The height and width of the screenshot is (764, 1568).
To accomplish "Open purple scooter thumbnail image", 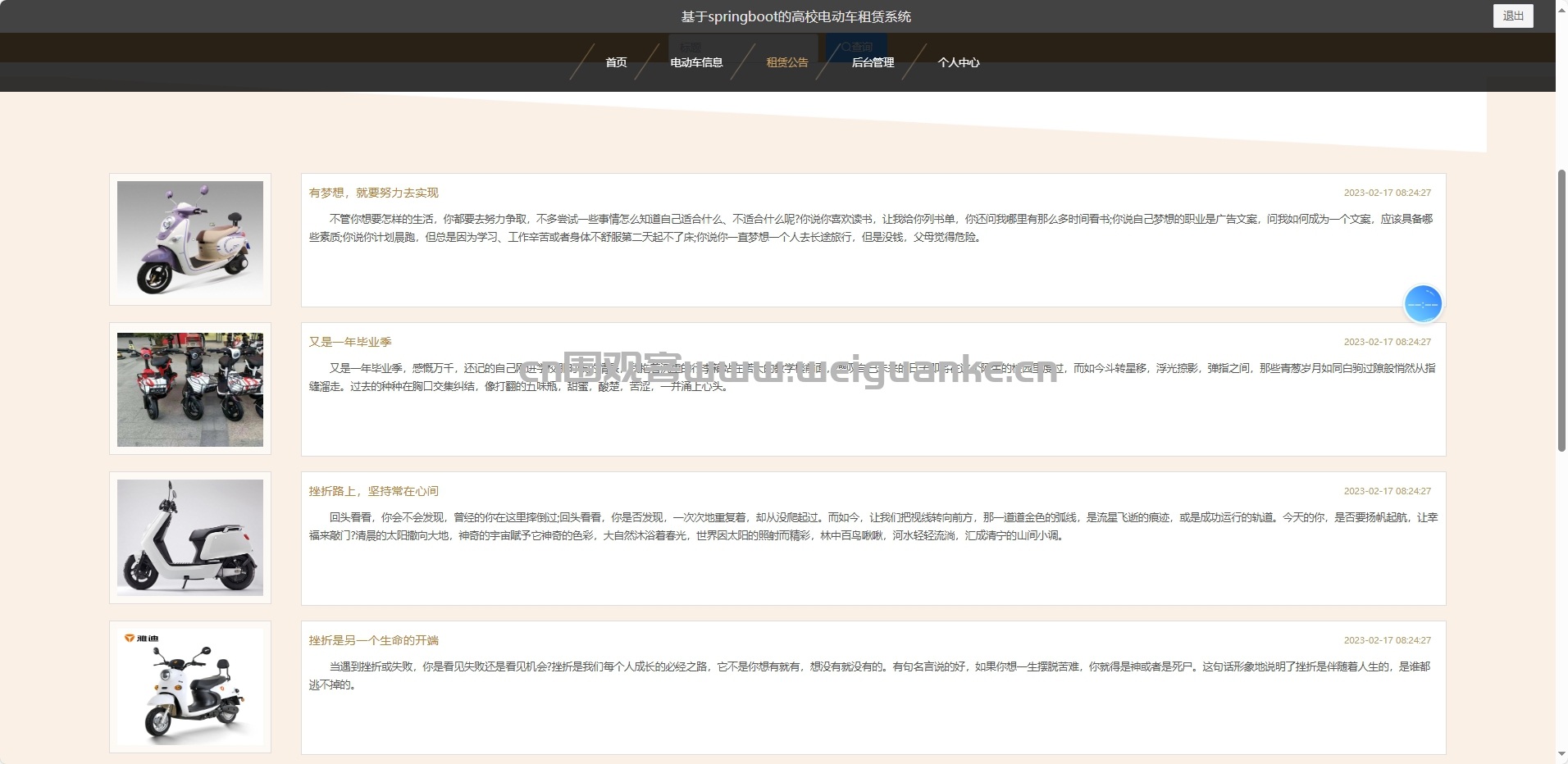I will pos(190,239).
